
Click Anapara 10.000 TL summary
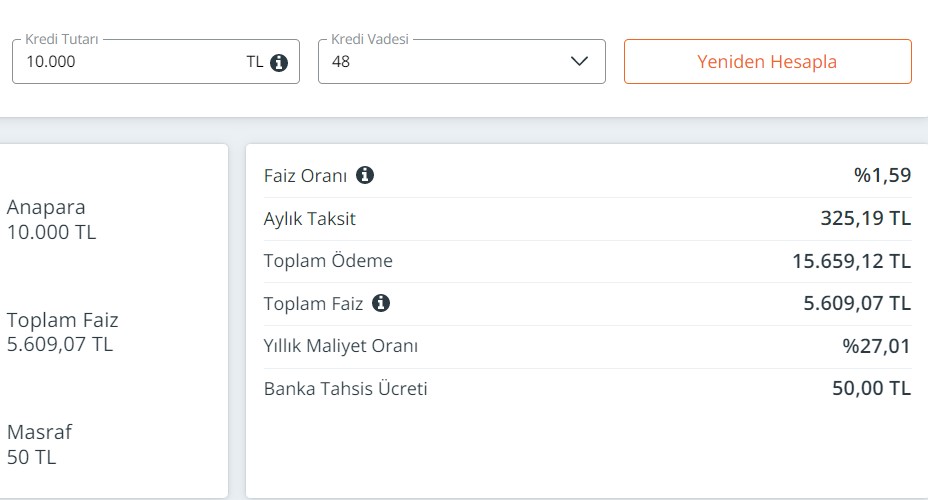(51, 220)
